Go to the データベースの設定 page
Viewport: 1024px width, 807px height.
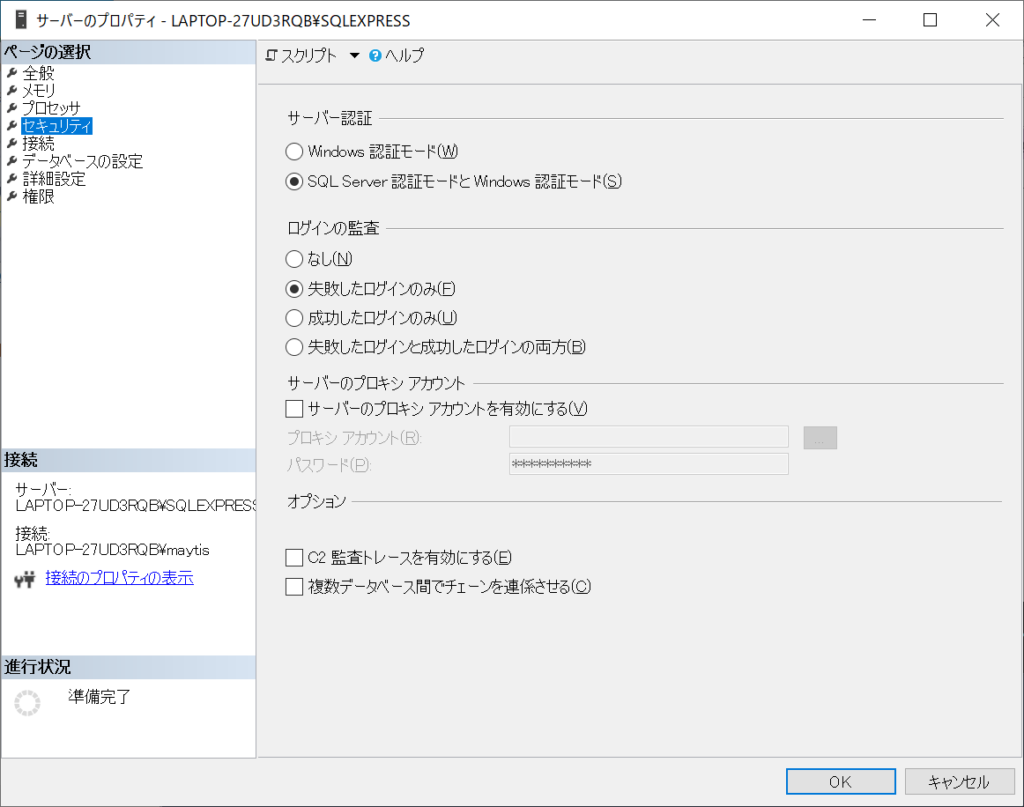tap(82, 161)
